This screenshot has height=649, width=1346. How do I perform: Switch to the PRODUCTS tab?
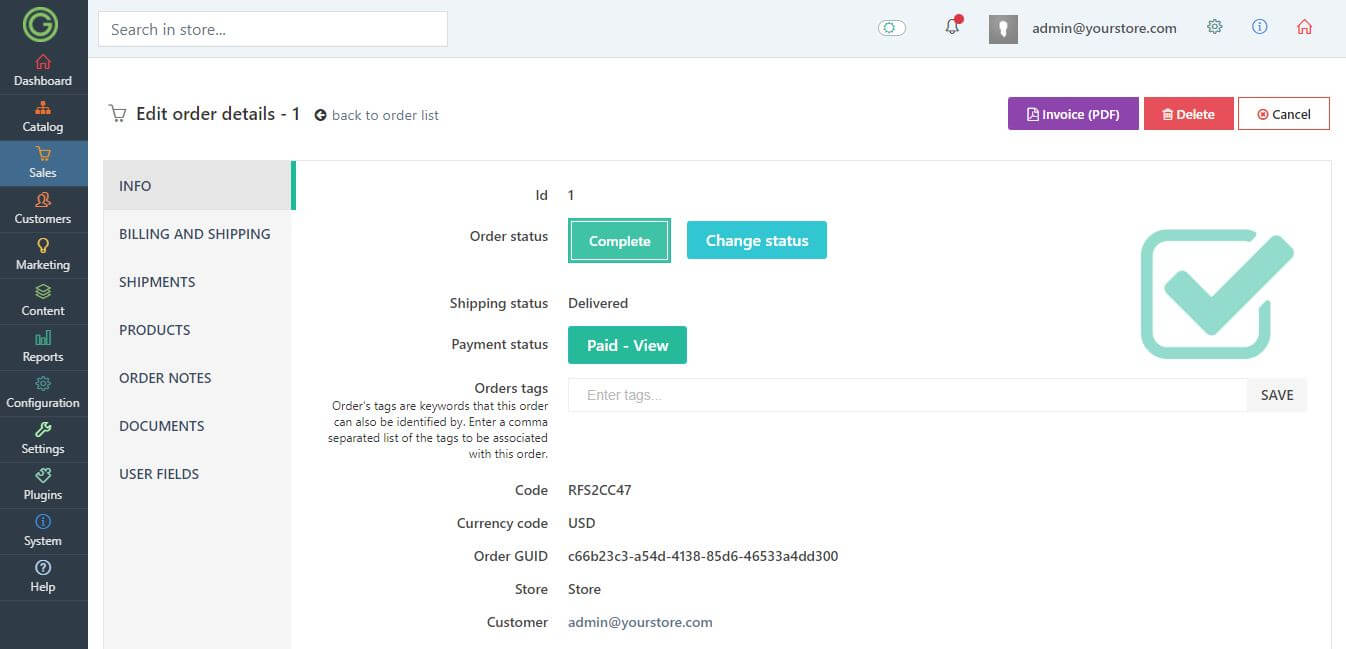click(x=198, y=330)
